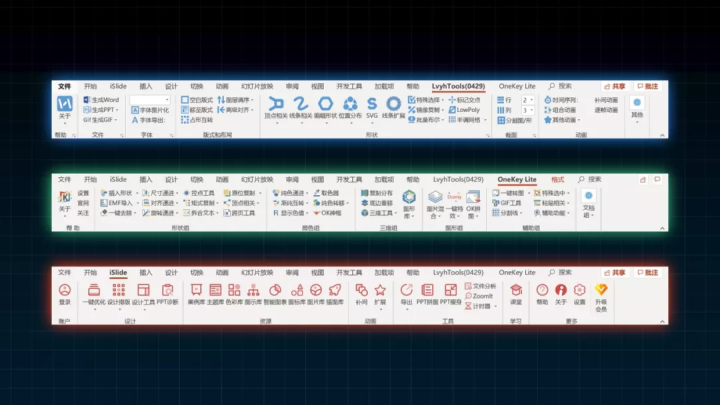Click GIF工具 in the OneKey ribbon
The height and width of the screenshot is (405, 720).
(506, 203)
